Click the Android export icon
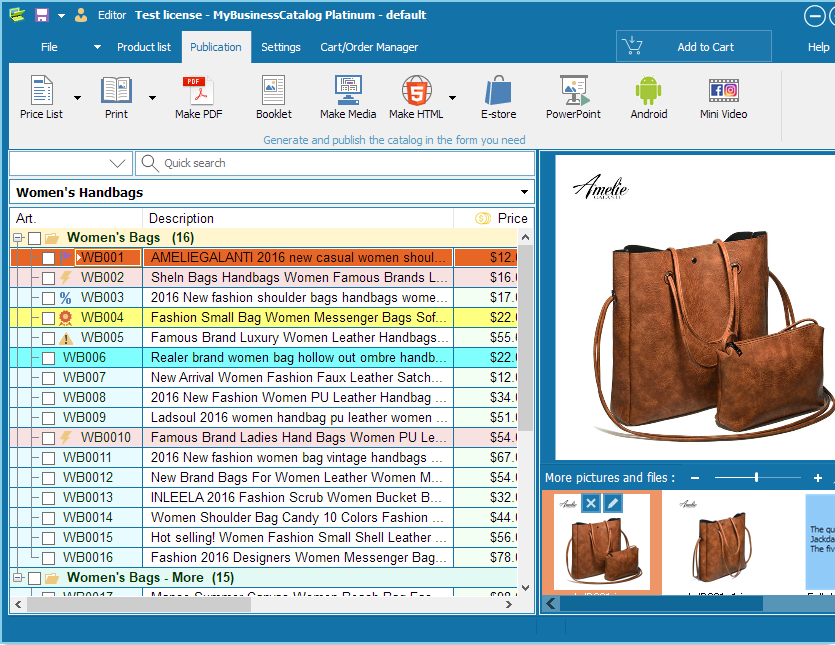Image resolution: width=835 pixels, height=645 pixels. [648, 97]
